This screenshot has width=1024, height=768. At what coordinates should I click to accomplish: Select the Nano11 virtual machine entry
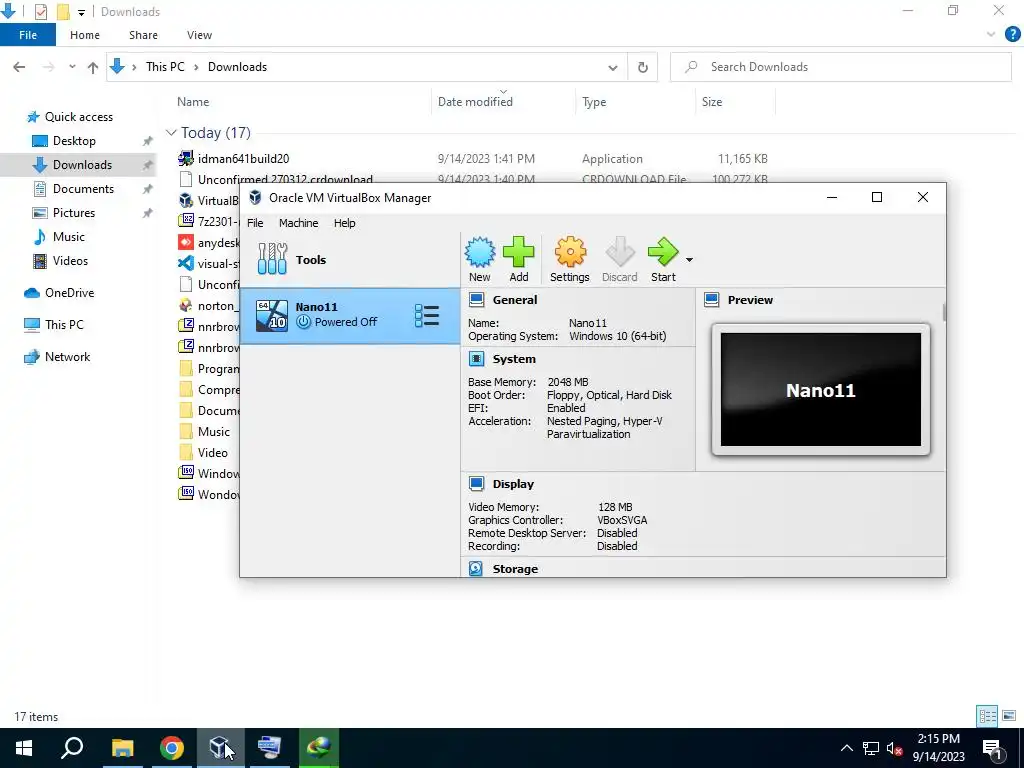tap(349, 315)
